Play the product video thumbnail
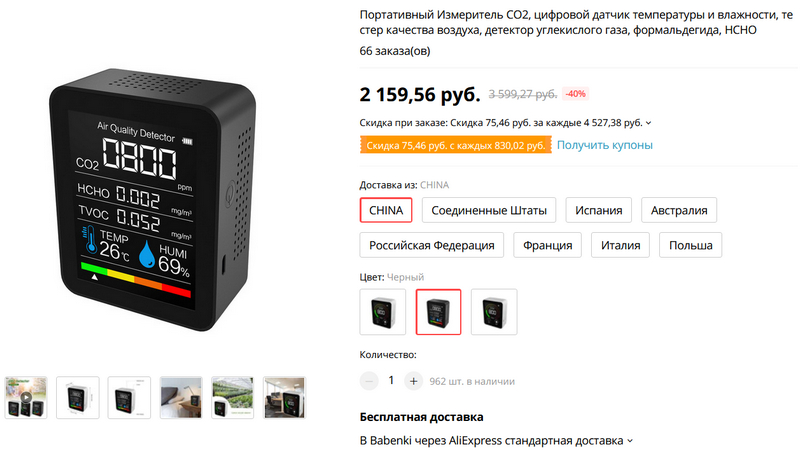Screen dimensions: 800x451 point(26,397)
